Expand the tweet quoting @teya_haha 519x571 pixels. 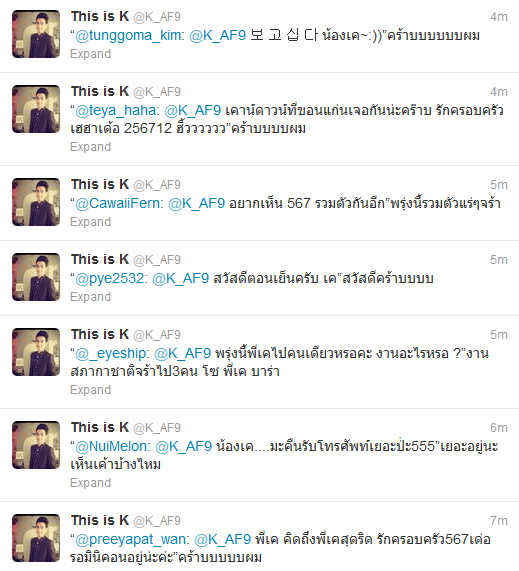[91, 147]
